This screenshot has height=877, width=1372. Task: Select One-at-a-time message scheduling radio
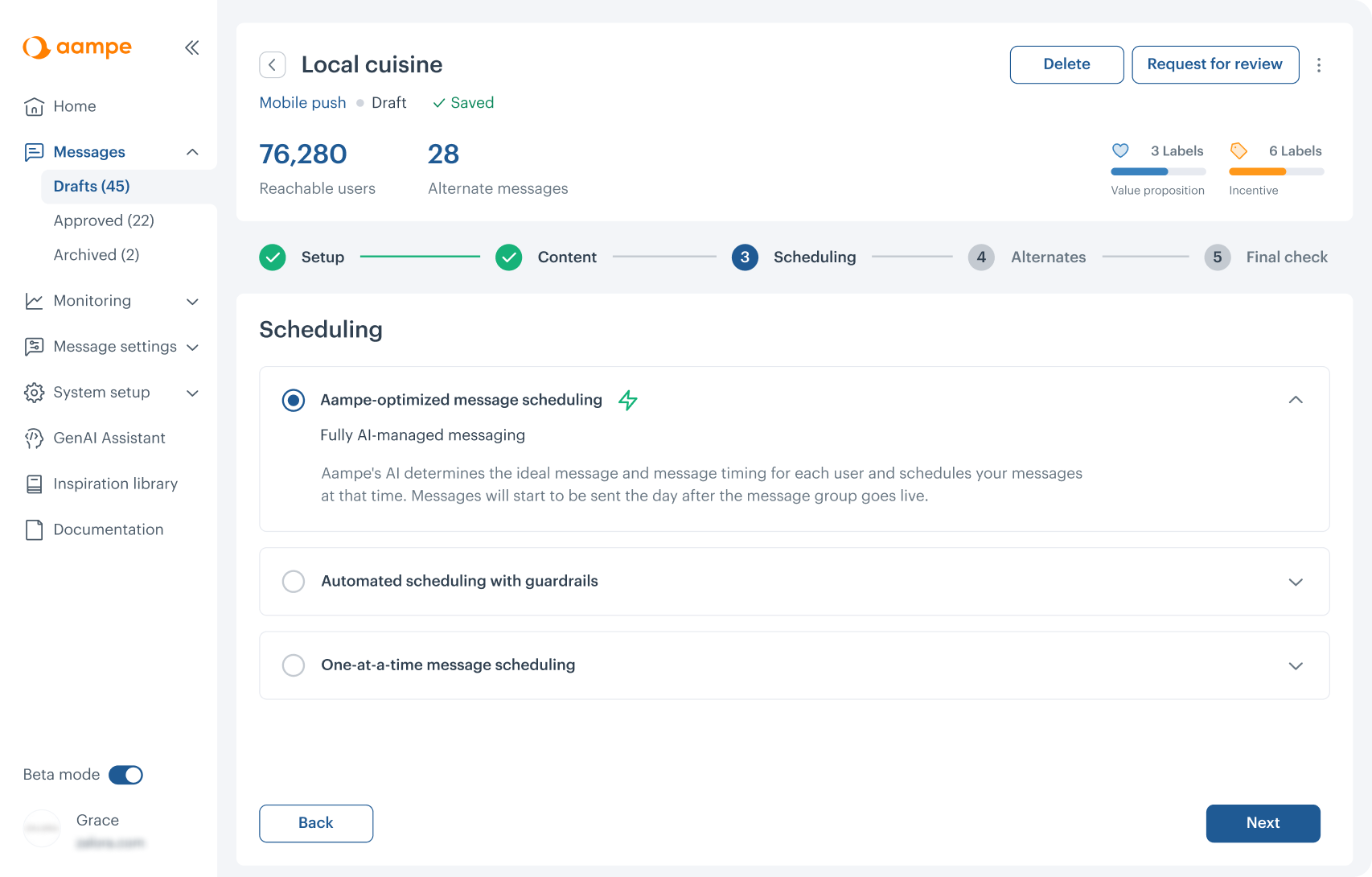tap(294, 665)
